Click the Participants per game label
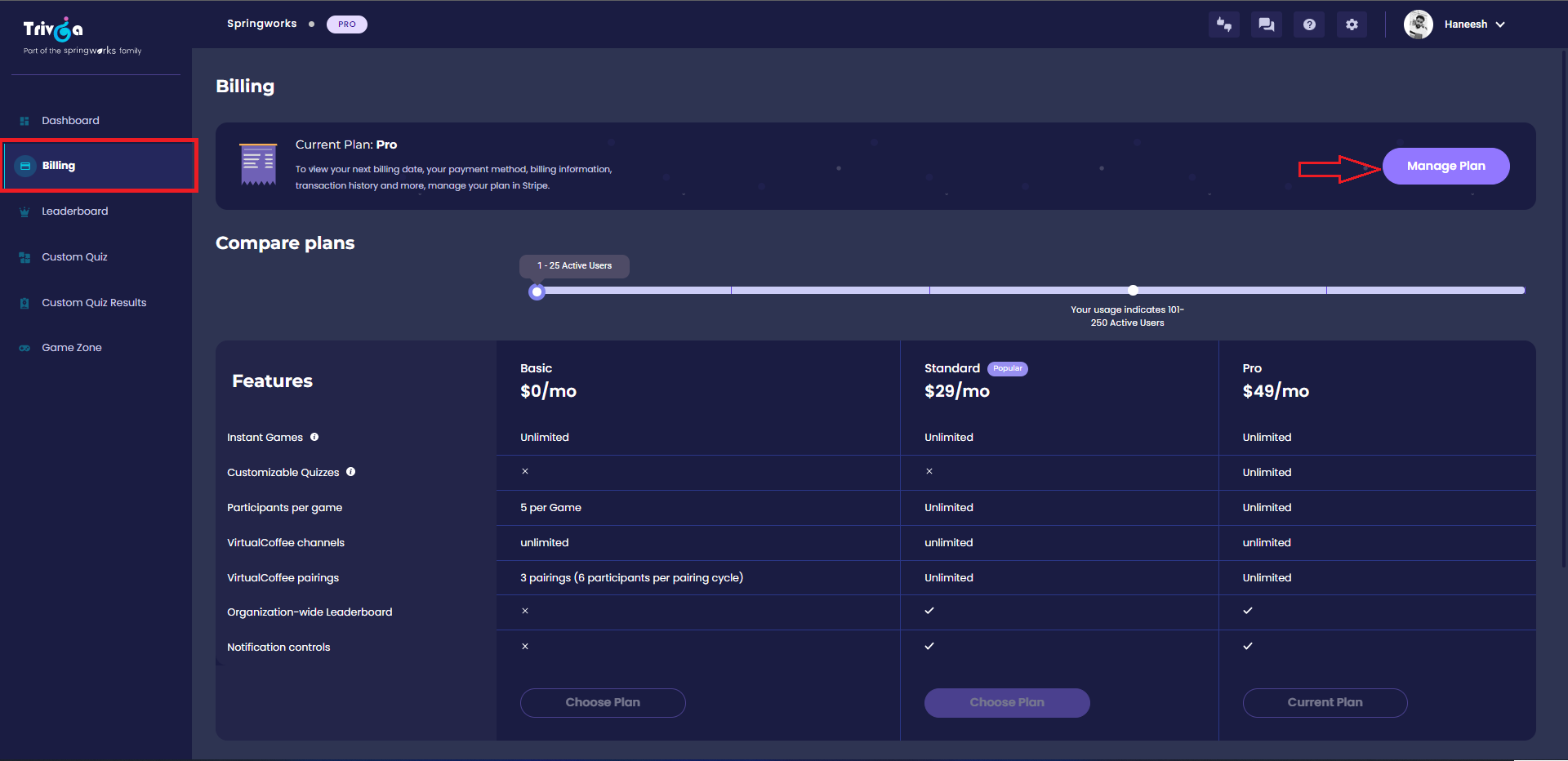 (284, 508)
